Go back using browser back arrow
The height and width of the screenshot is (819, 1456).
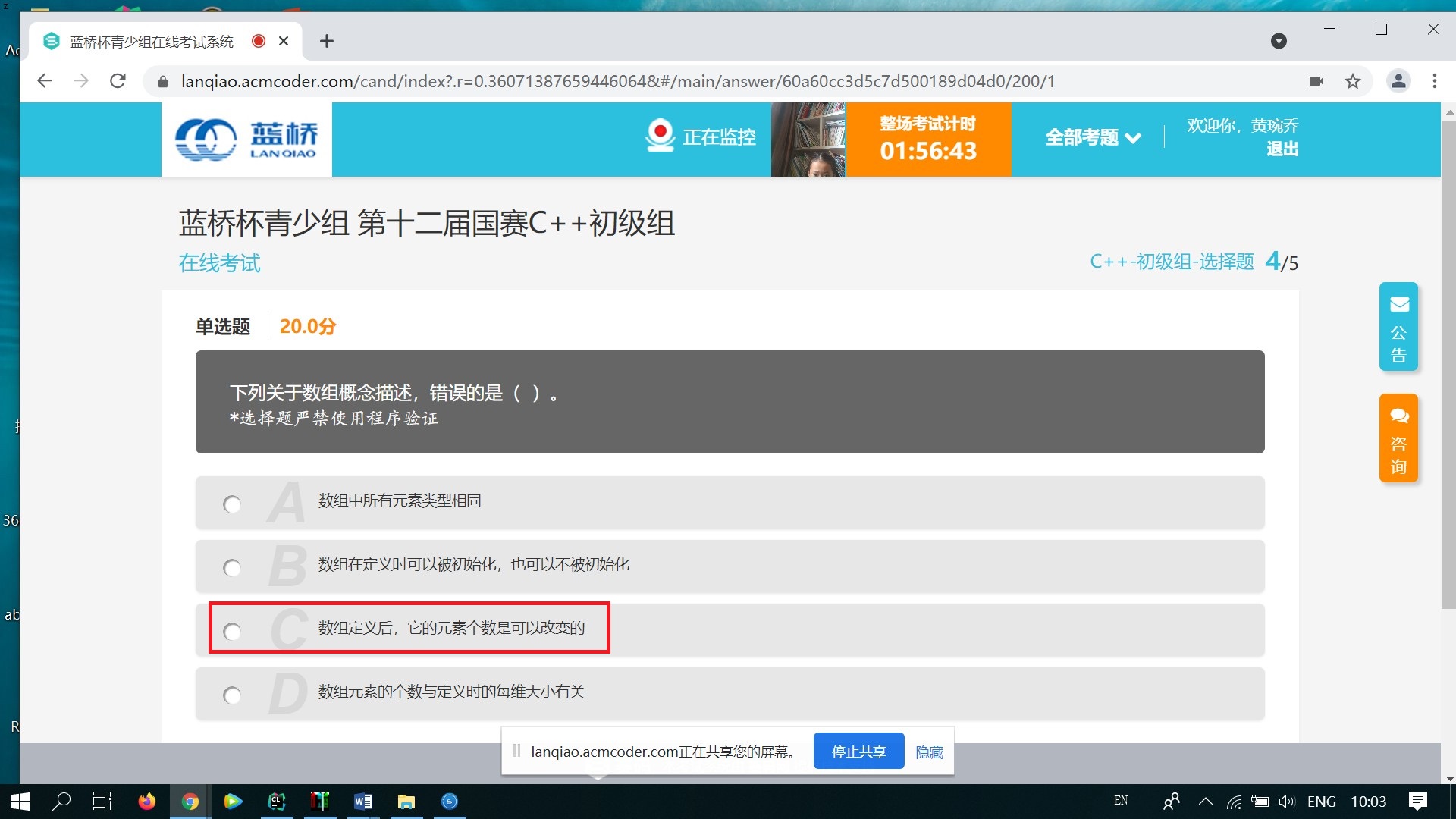[x=45, y=81]
